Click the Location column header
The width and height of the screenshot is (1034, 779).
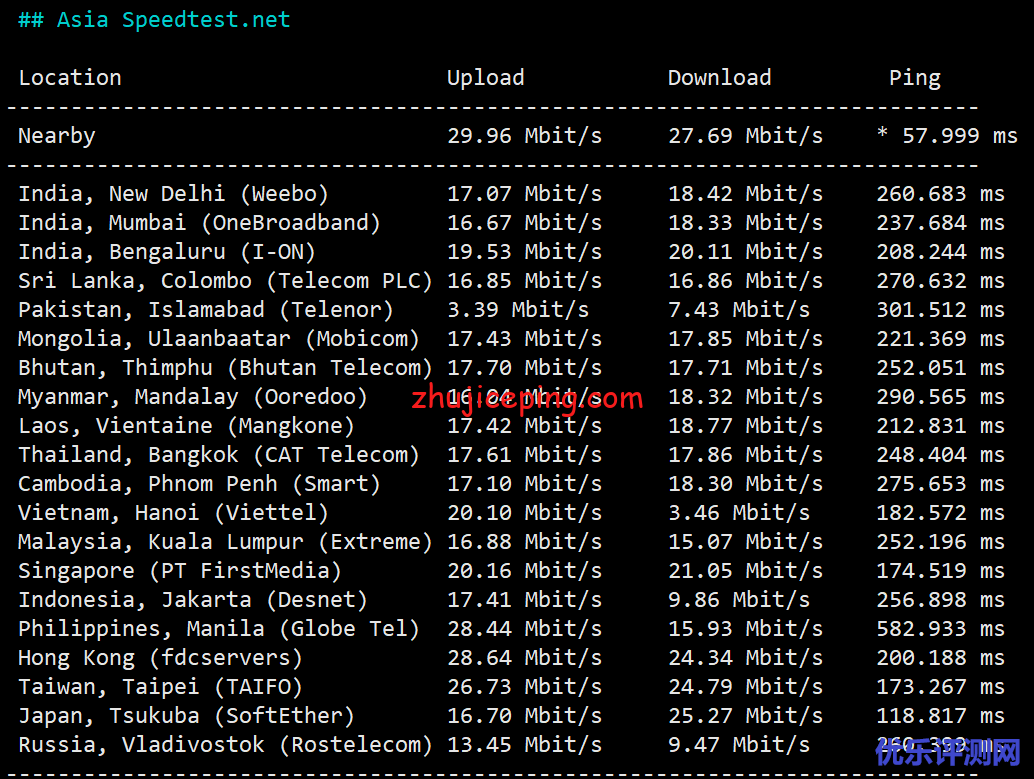tap(70, 78)
